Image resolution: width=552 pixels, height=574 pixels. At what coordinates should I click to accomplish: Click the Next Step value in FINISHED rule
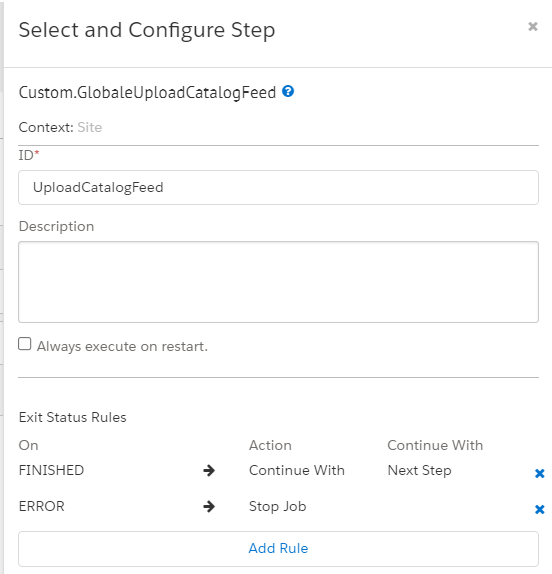[x=419, y=471]
